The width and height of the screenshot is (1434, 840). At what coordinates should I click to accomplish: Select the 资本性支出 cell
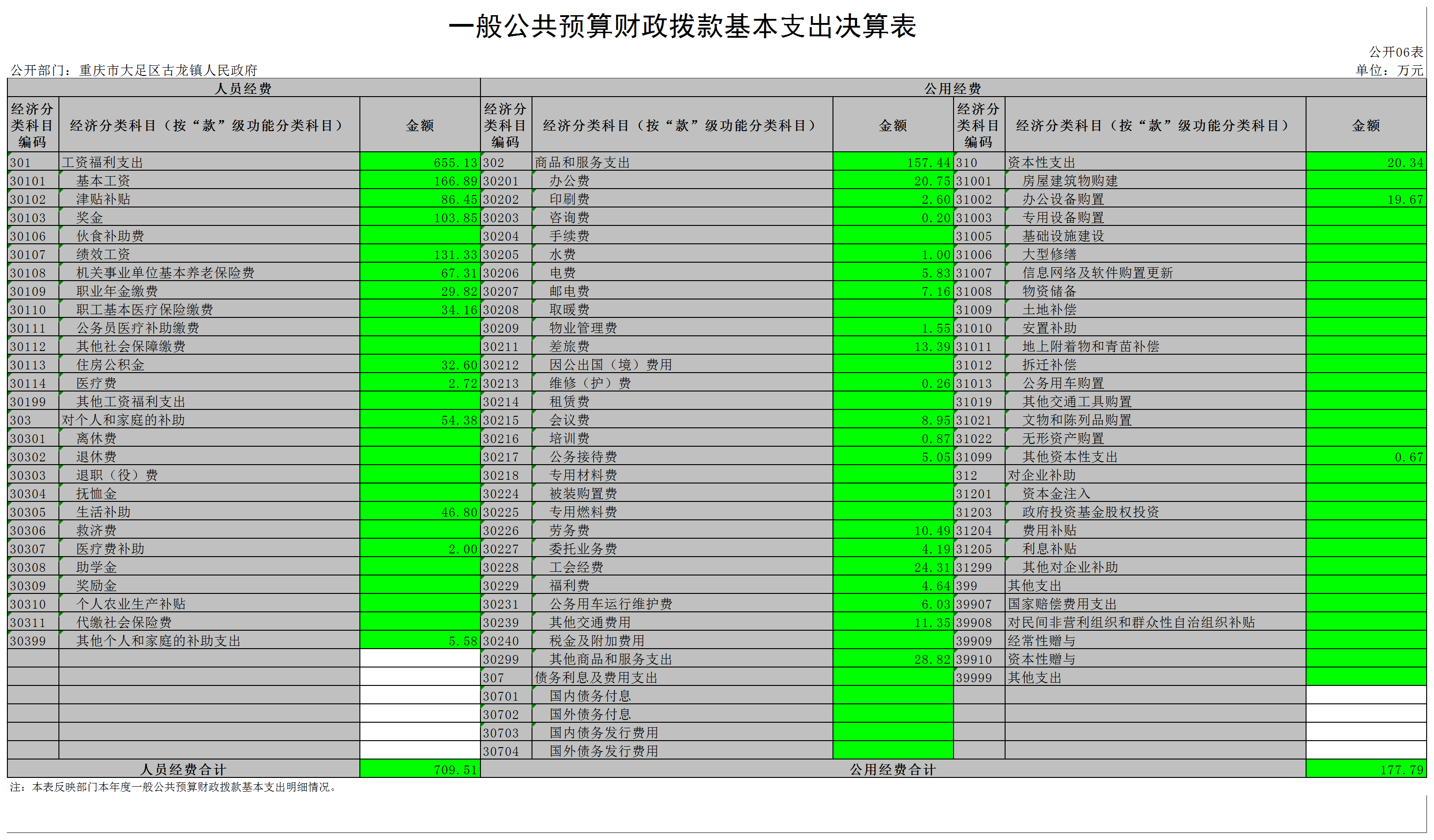1155,162
